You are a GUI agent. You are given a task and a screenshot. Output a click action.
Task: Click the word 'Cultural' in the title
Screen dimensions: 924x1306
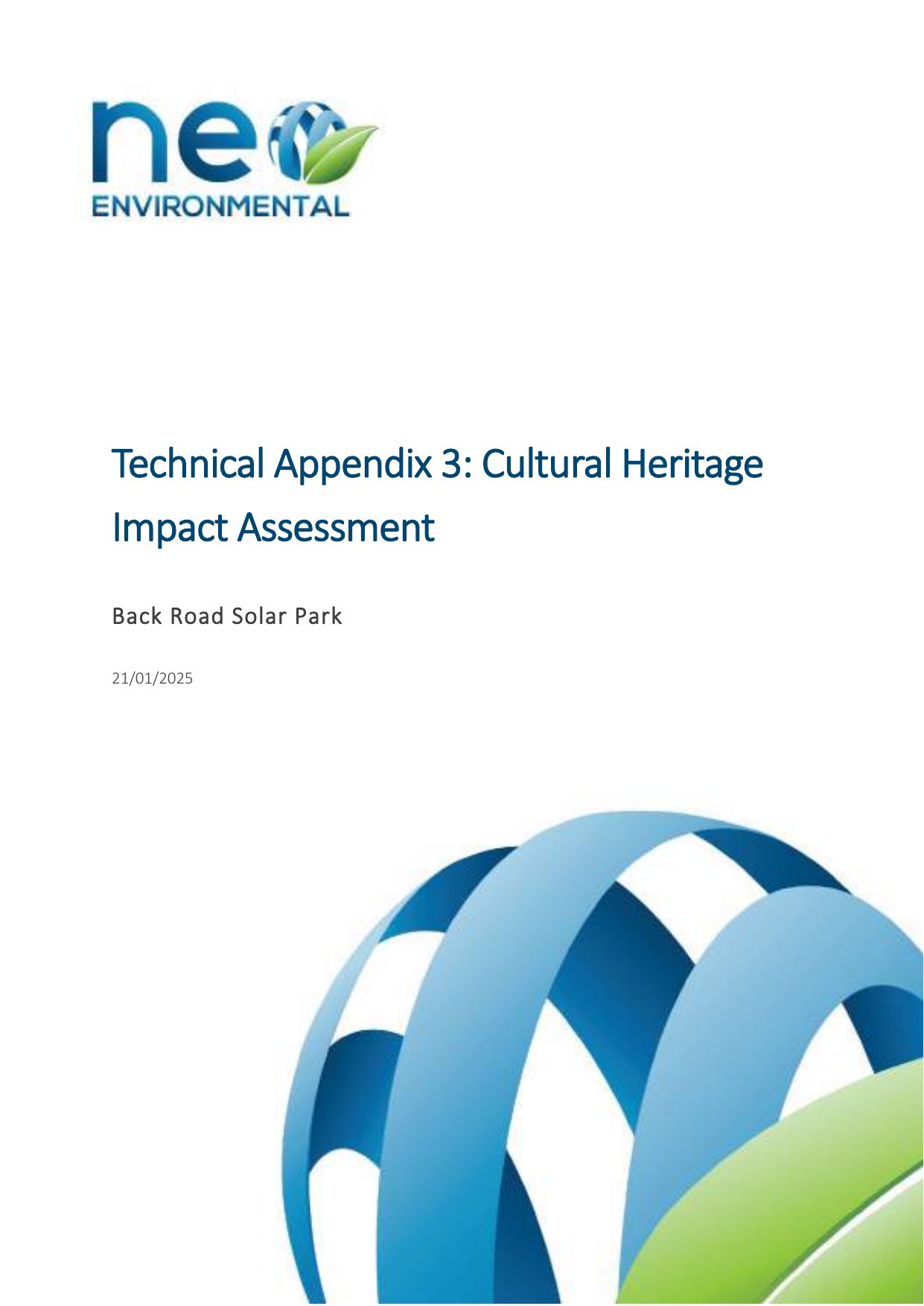[x=547, y=464]
